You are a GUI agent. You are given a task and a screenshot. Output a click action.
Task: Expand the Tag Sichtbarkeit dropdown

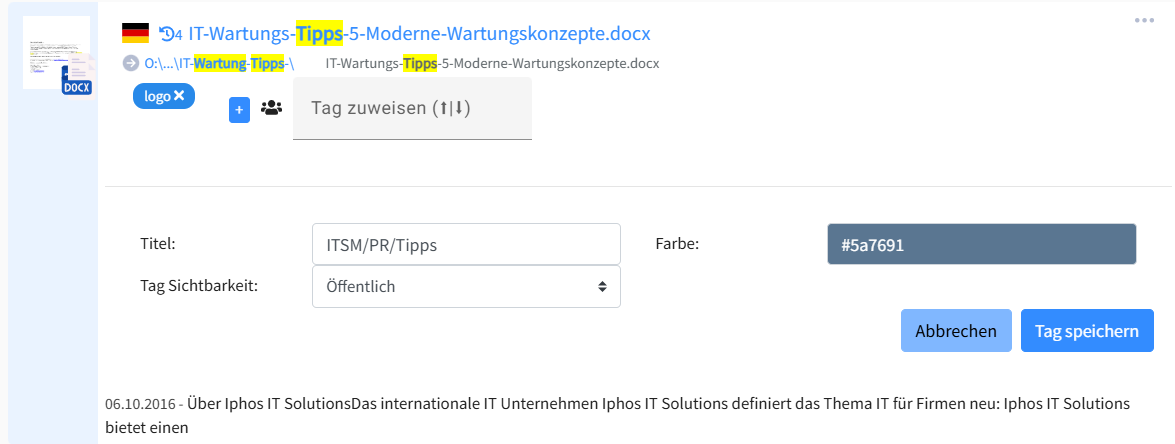(466, 286)
